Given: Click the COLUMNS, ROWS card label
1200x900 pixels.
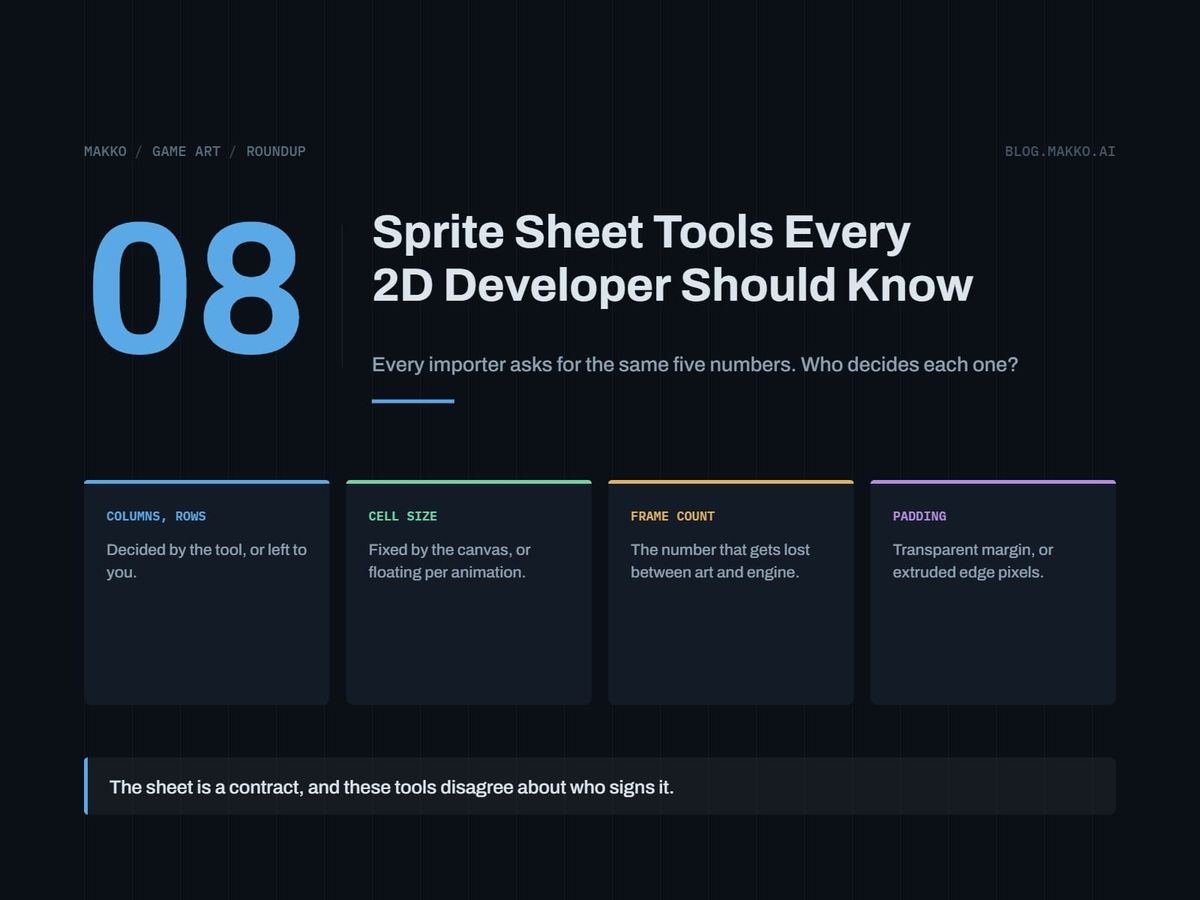Looking at the screenshot, I should coord(156,516).
